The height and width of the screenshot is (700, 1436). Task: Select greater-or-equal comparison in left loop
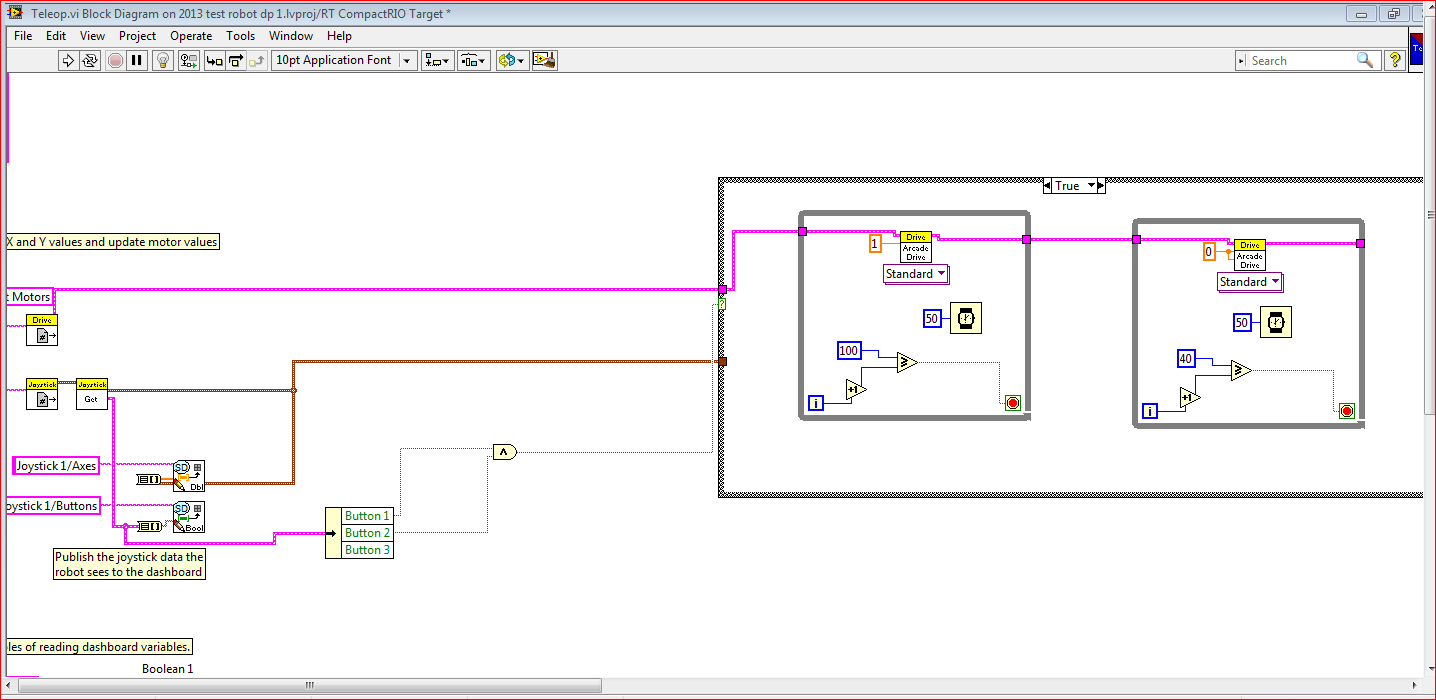coord(906,362)
